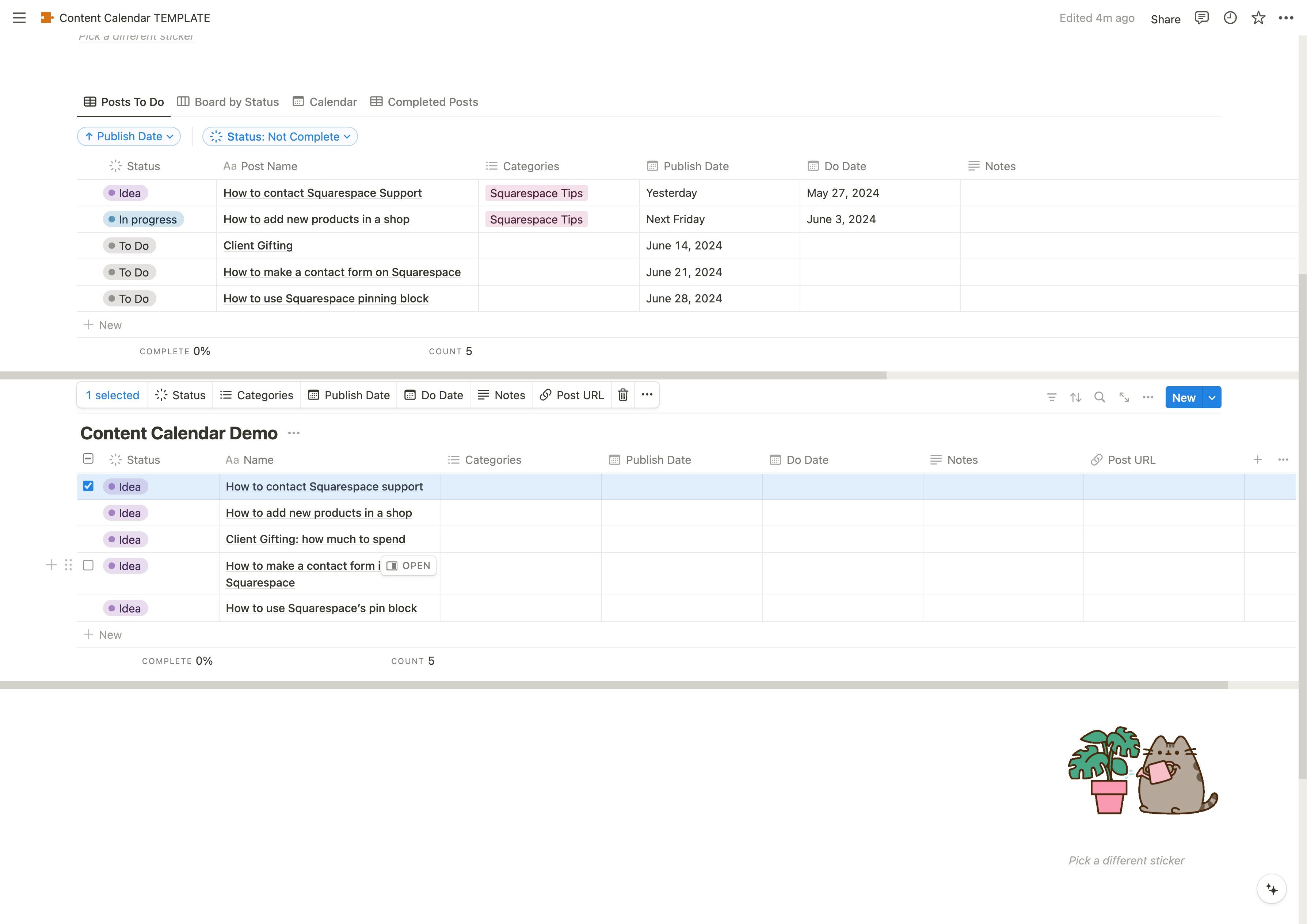This screenshot has width=1307, height=924.
Task: Open the sidebar hamburger menu
Action: 19,18
